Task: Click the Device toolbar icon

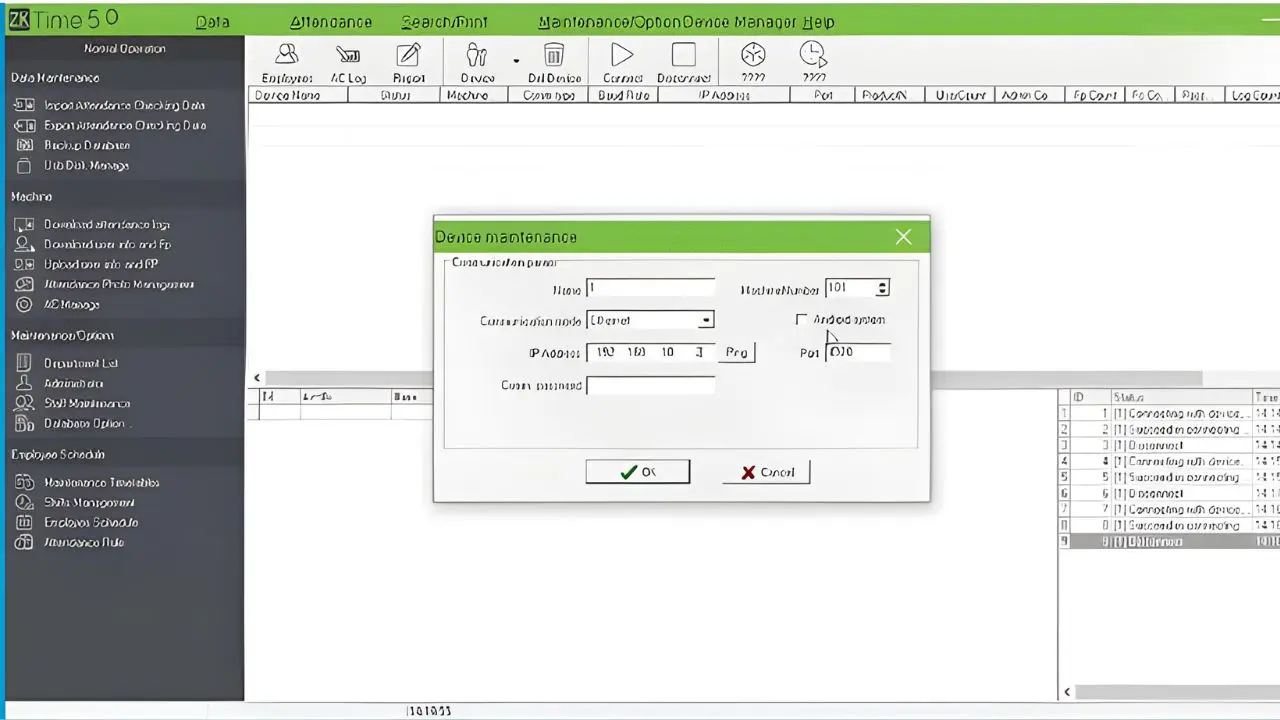Action: [x=477, y=55]
